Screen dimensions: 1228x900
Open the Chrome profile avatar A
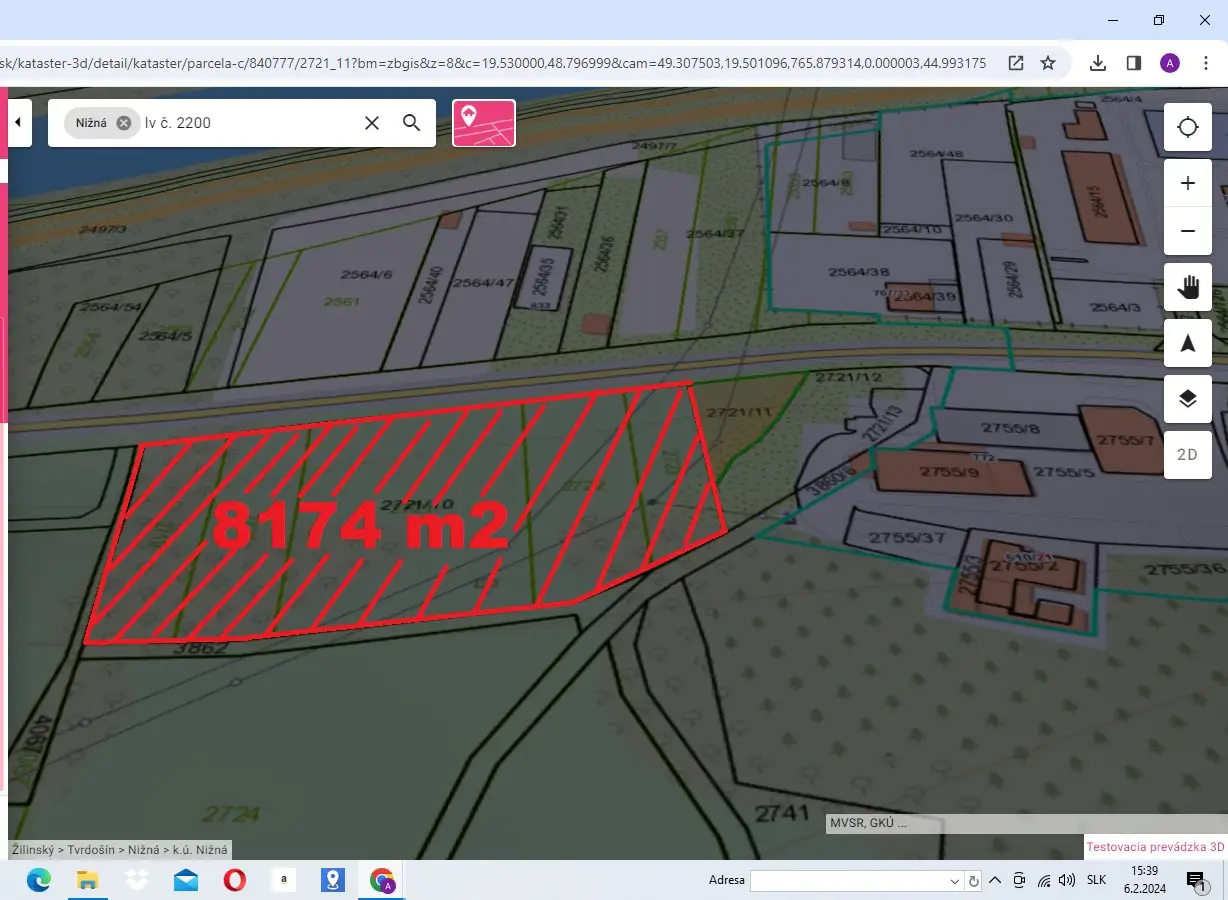(1170, 63)
